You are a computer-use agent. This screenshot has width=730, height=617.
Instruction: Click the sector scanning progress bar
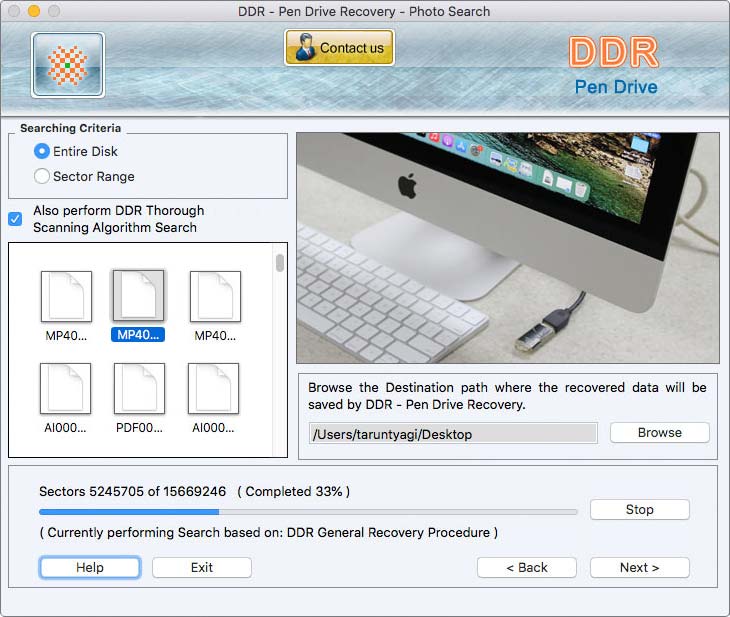[308, 512]
